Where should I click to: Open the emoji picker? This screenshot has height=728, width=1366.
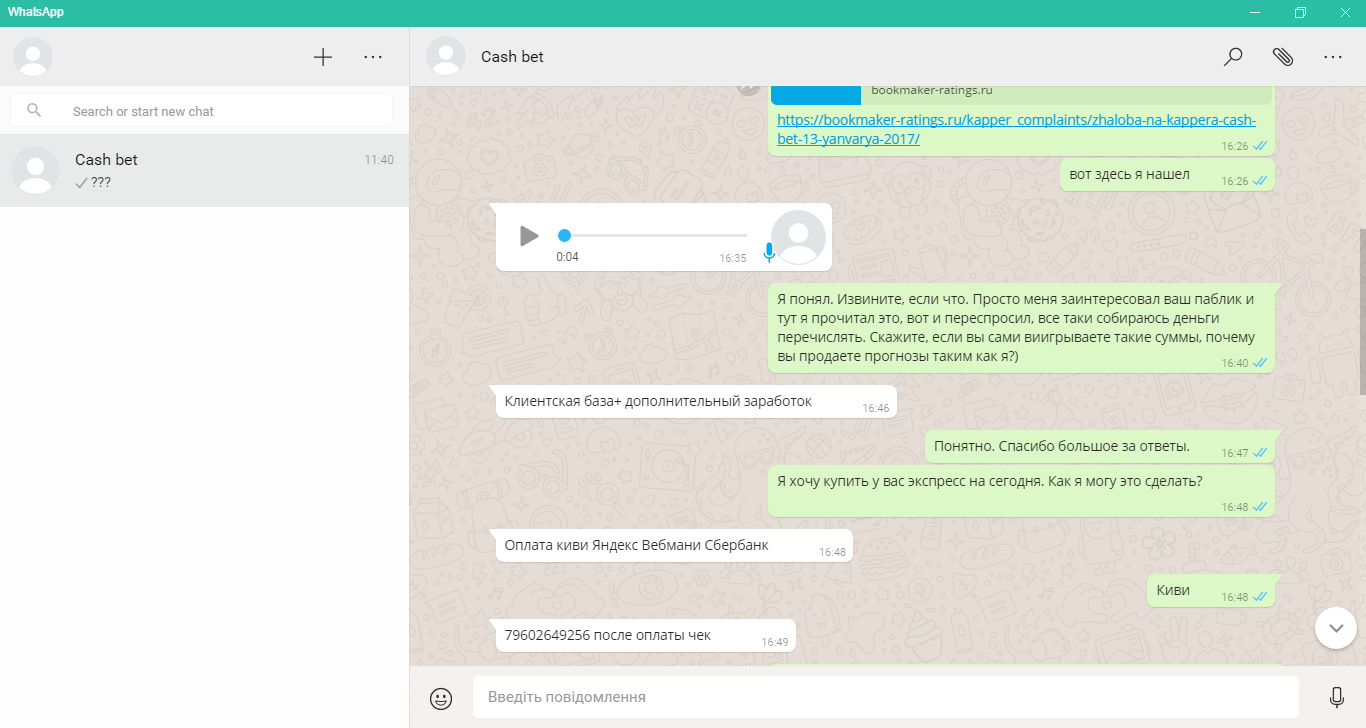441,698
